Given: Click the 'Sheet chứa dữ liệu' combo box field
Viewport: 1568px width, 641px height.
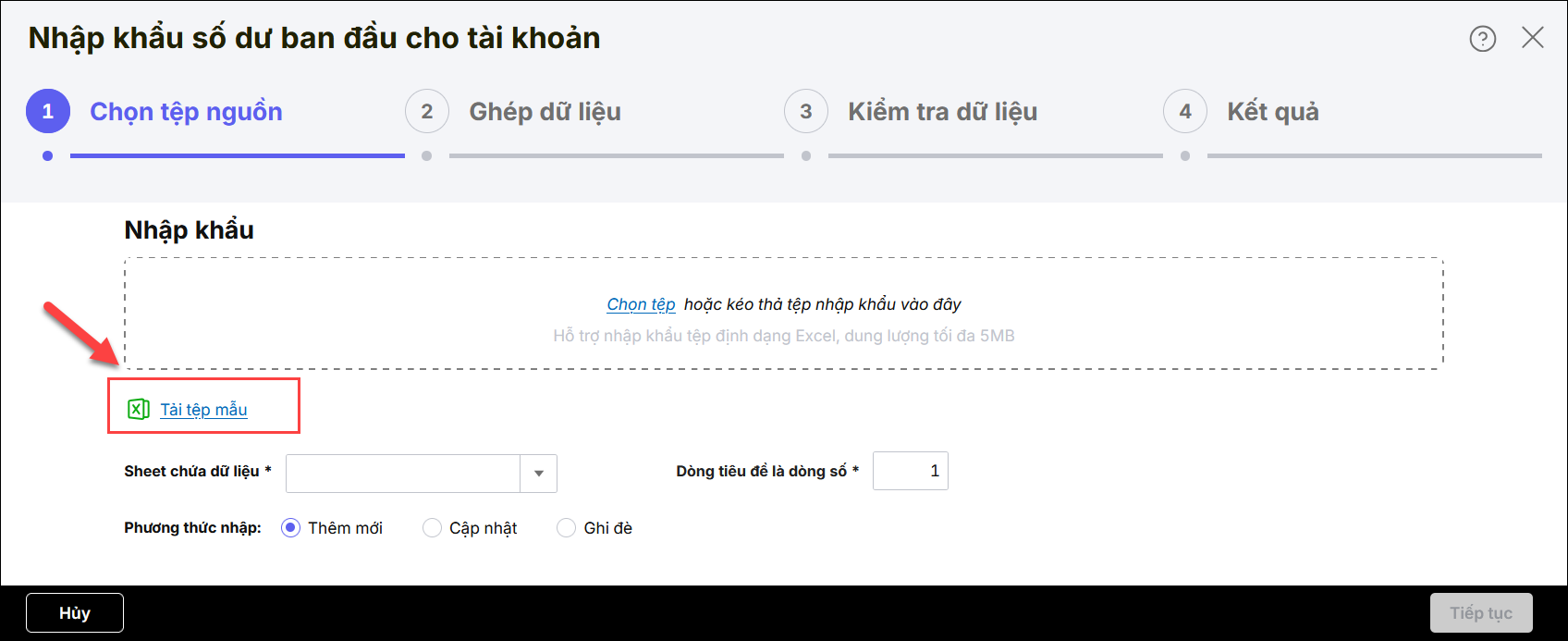Looking at the screenshot, I should [x=403, y=474].
